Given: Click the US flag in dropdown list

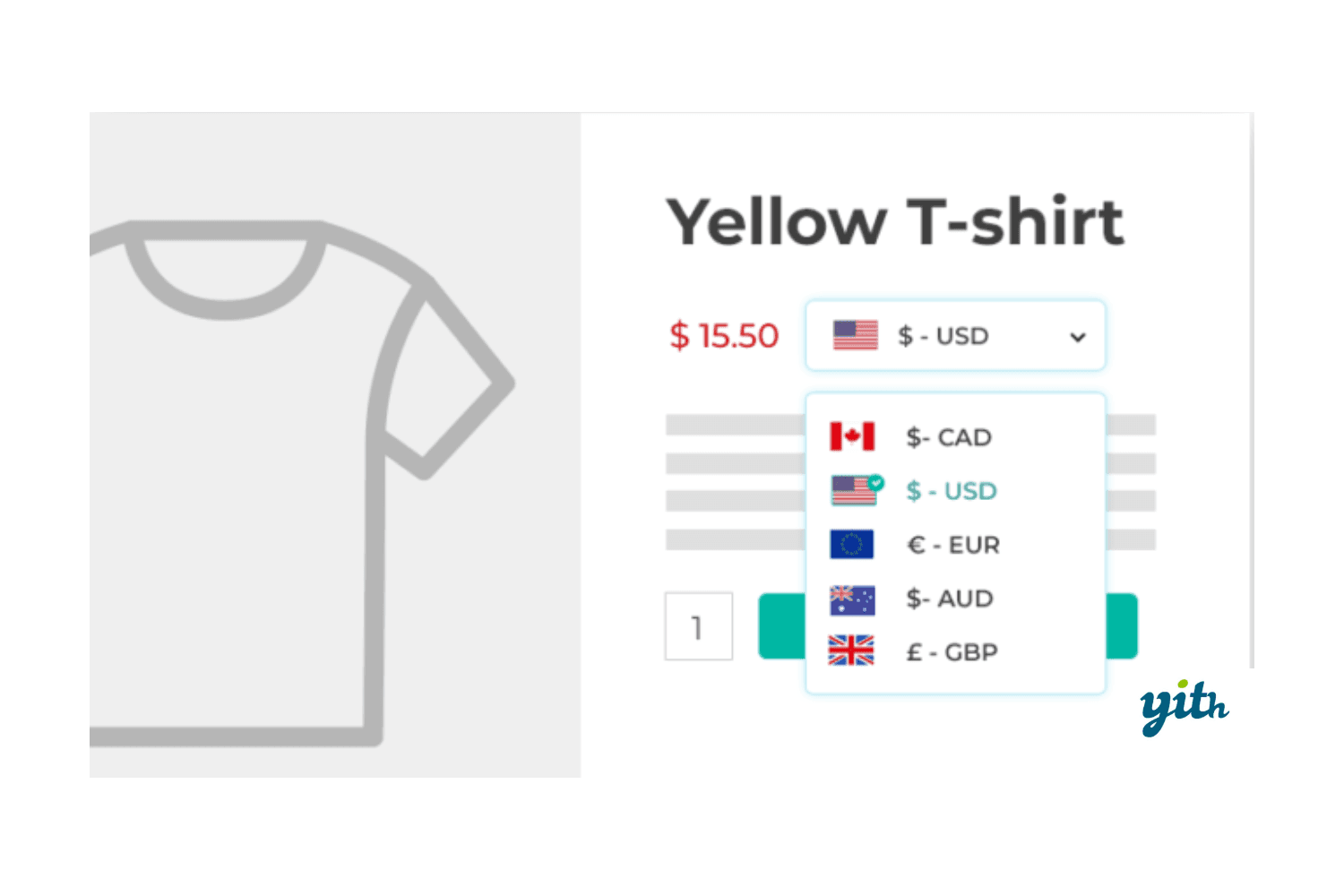Looking at the screenshot, I should point(852,492).
